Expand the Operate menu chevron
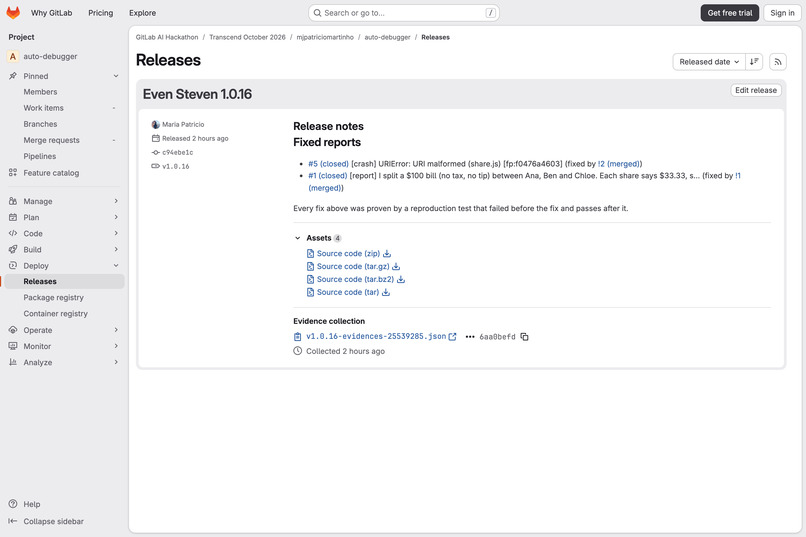Image resolution: width=806 pixels, height=537 pixels. click(x=116, y=330)
